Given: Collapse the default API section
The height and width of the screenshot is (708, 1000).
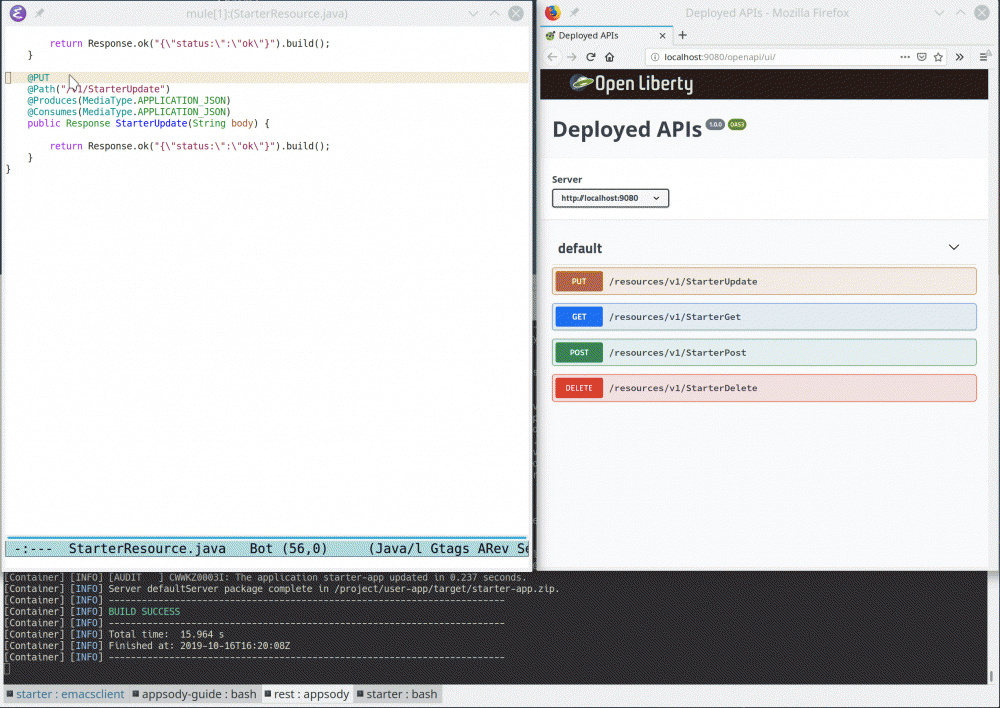Looking at the screenshot, I should pyautogui.click(x=953, y=247).
